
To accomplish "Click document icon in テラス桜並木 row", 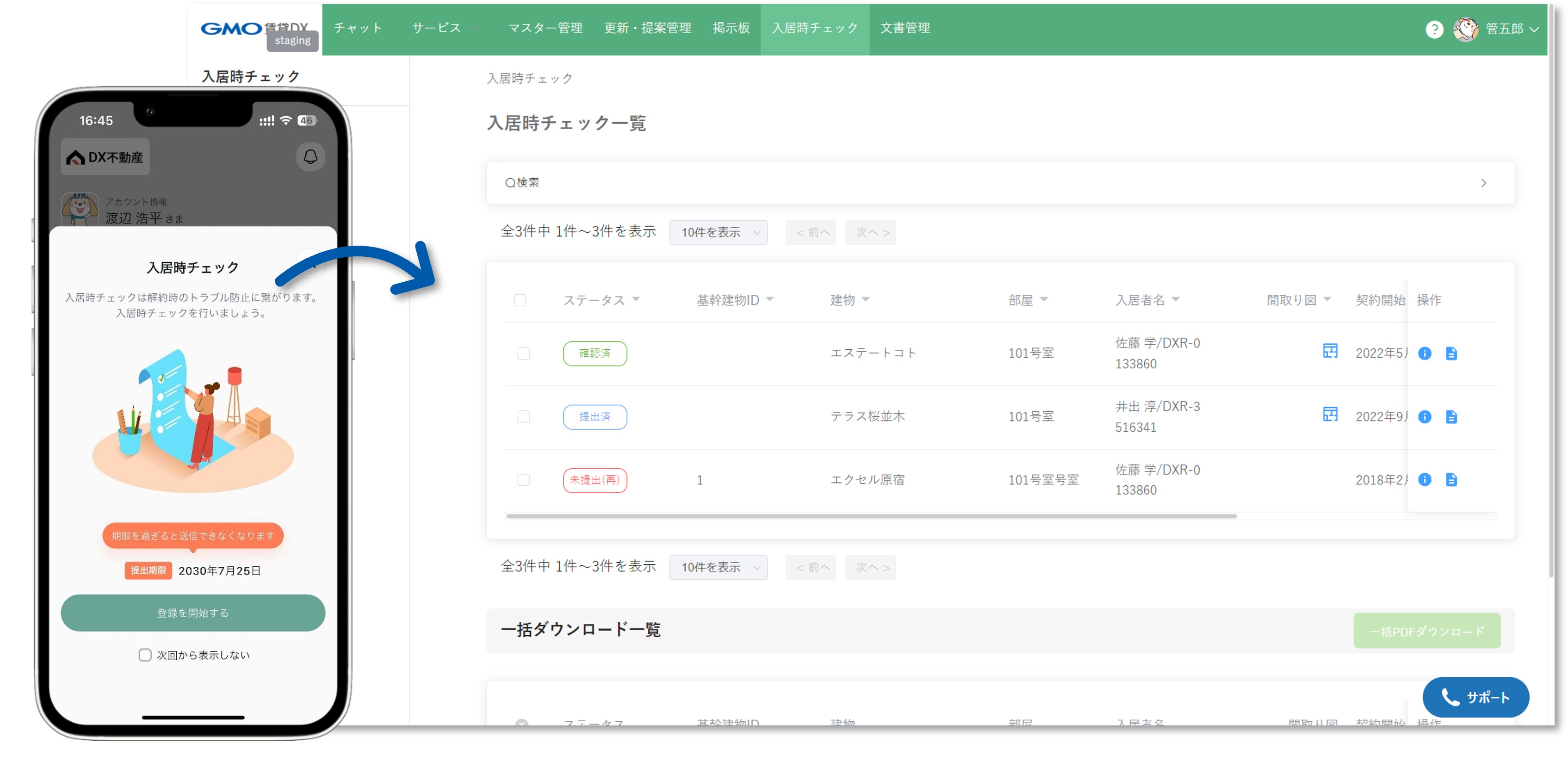I will [x=1451, y=417].
